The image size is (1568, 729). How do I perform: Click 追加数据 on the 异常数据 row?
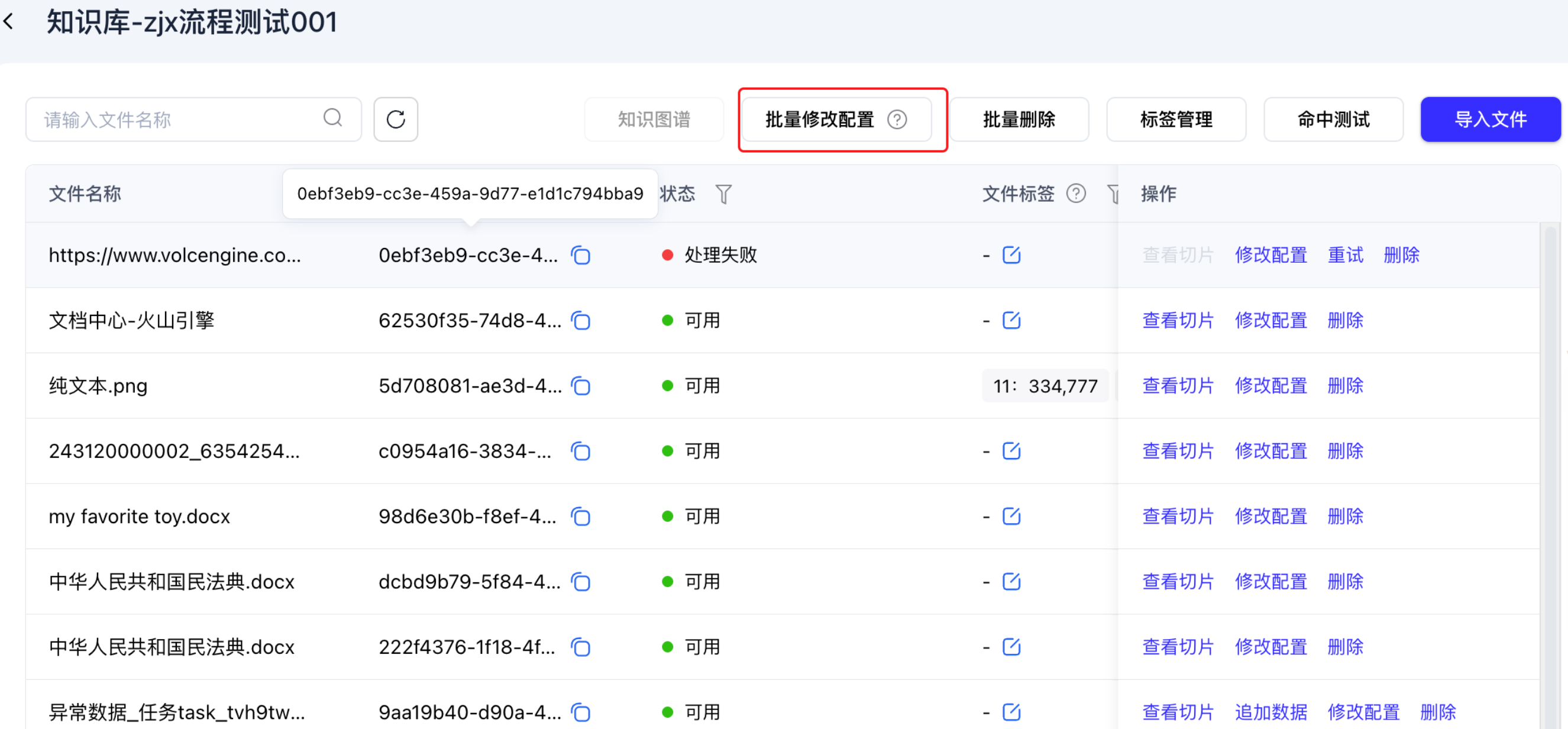1271,712
